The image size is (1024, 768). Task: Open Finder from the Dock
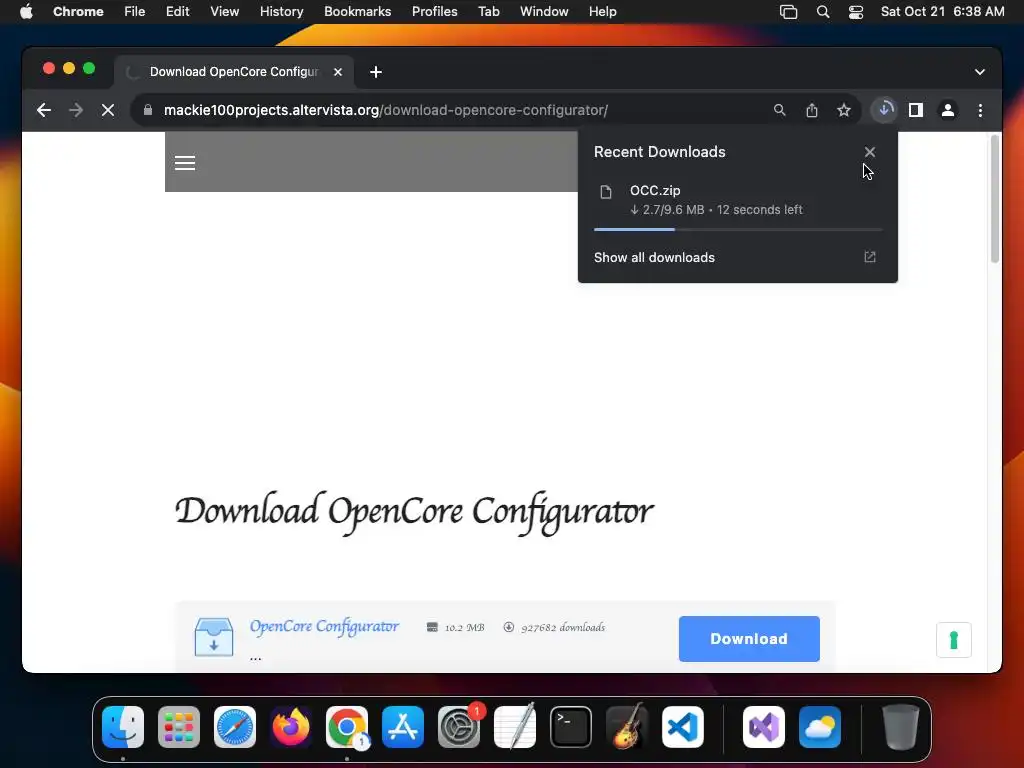[123, 727]
